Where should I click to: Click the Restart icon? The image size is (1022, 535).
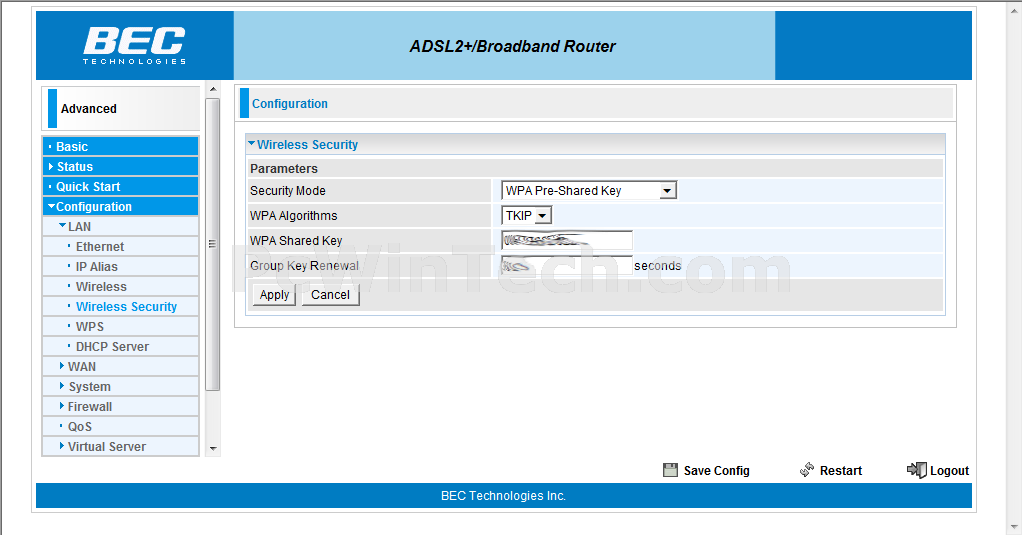(807, 470)
